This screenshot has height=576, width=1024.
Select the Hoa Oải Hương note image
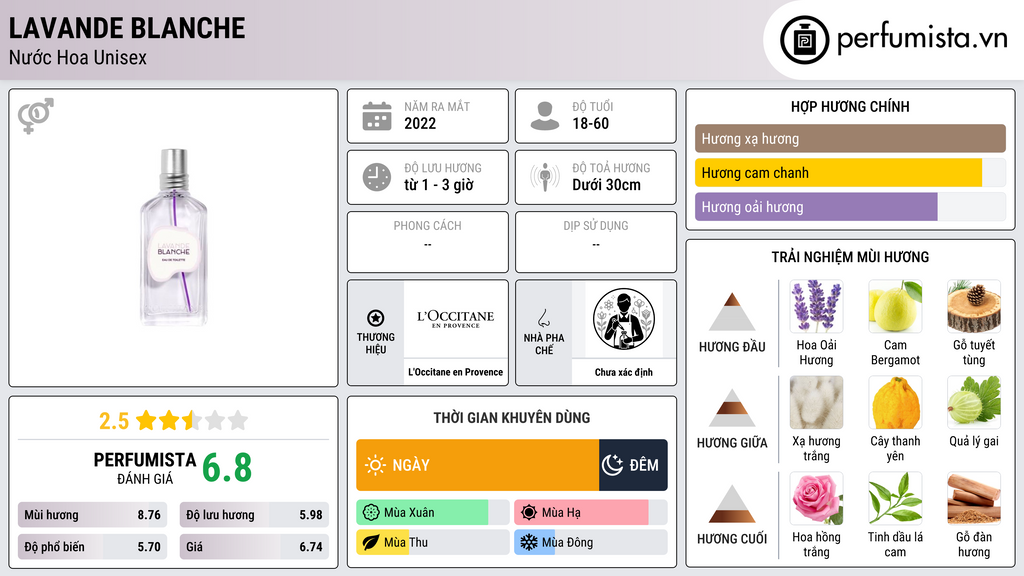tap(816, 306)
